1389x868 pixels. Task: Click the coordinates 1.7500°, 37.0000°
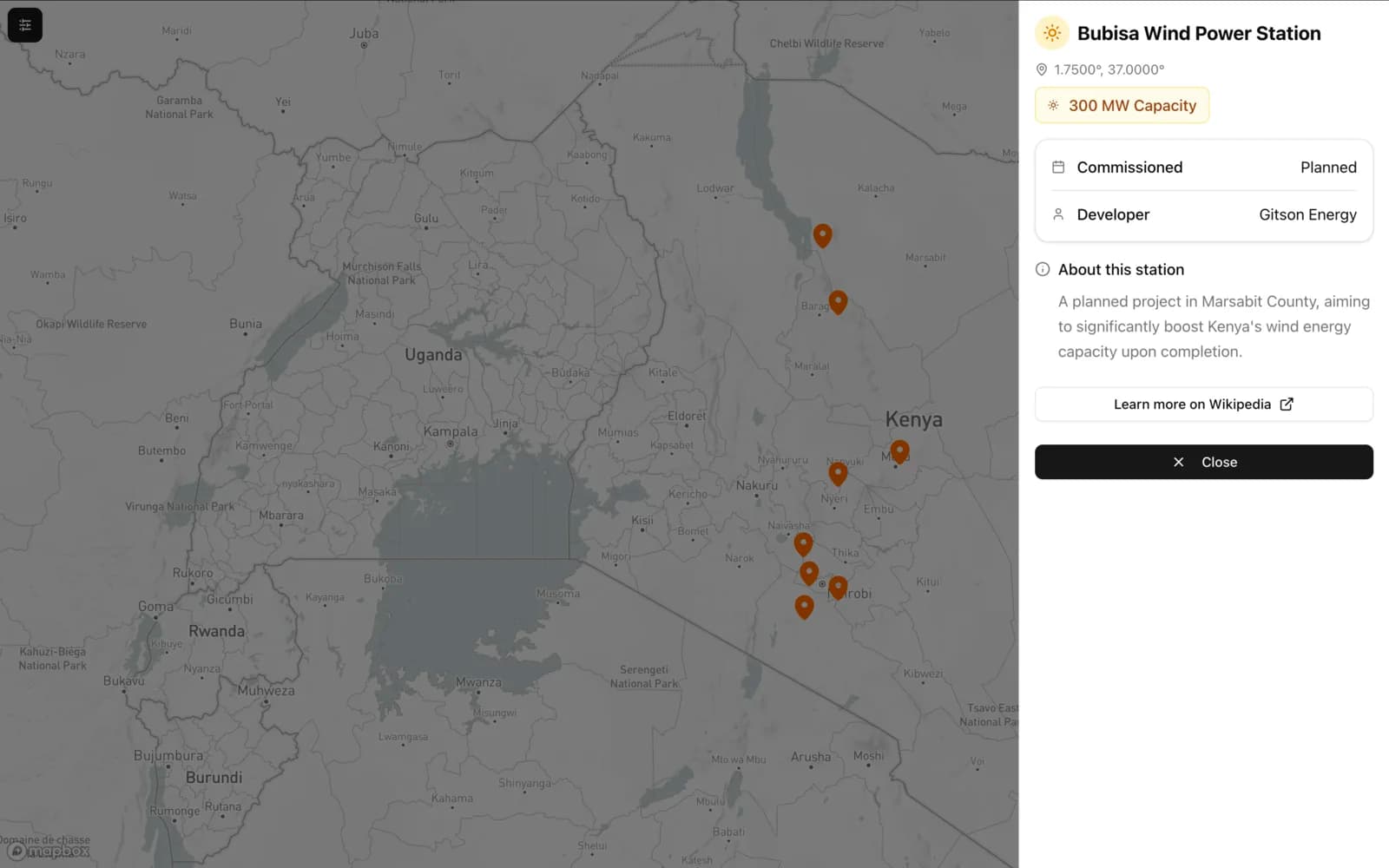pos(1109,69)
